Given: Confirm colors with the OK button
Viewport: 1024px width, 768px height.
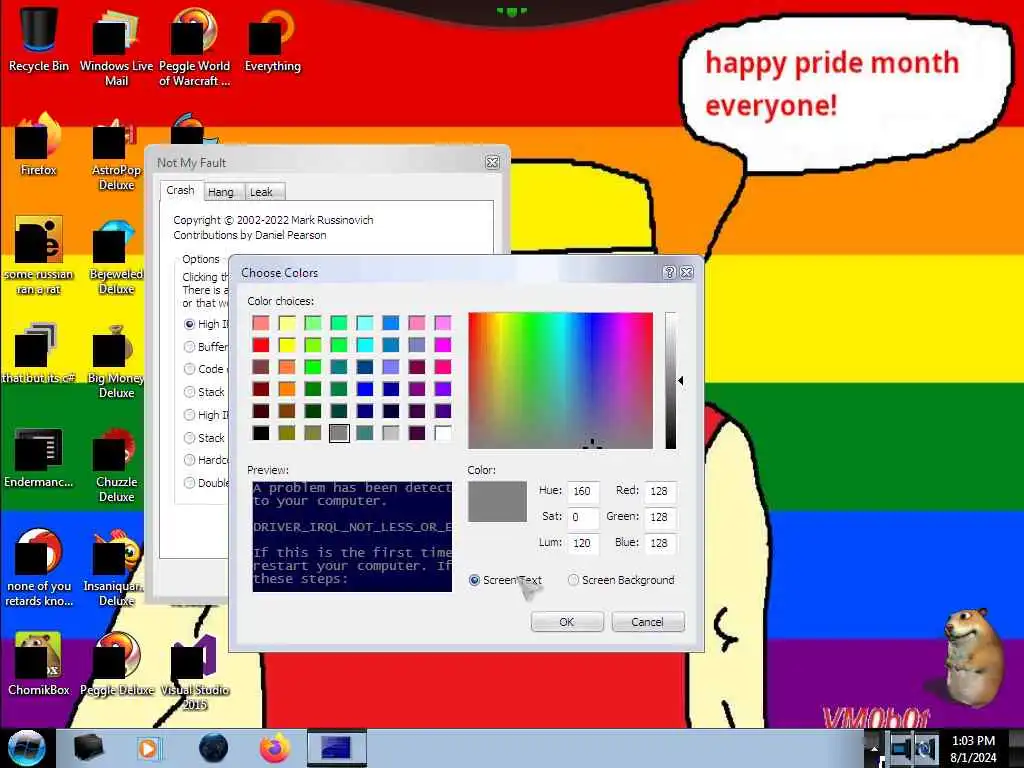Looking at the screenshot, I should click(x=567, y=622).
